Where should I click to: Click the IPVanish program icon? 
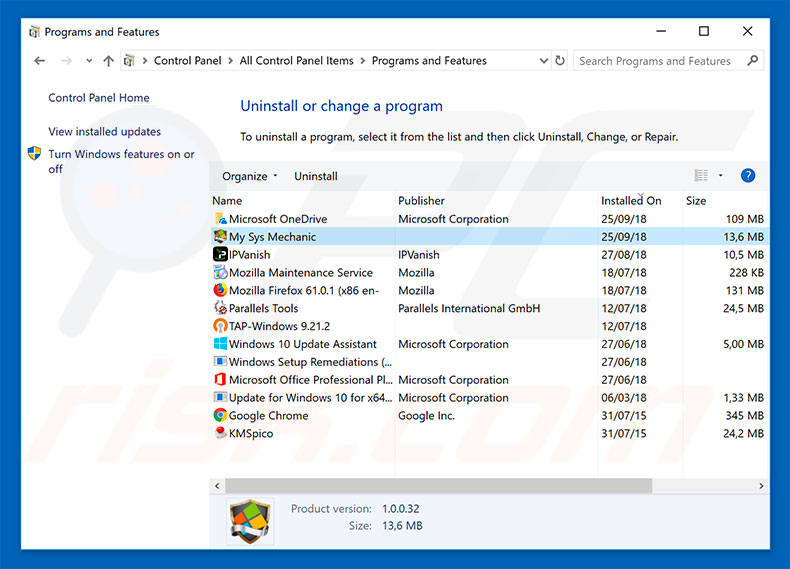point(220,255)
